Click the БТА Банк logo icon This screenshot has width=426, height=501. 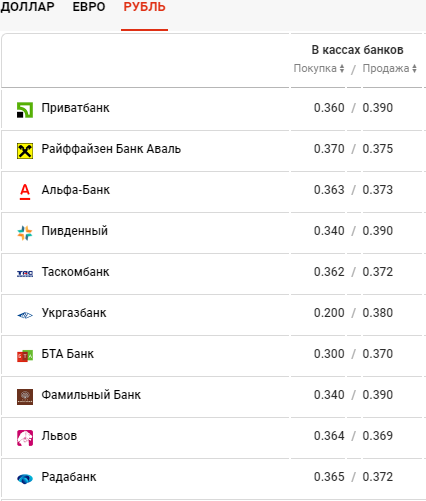tap(25, 356)
